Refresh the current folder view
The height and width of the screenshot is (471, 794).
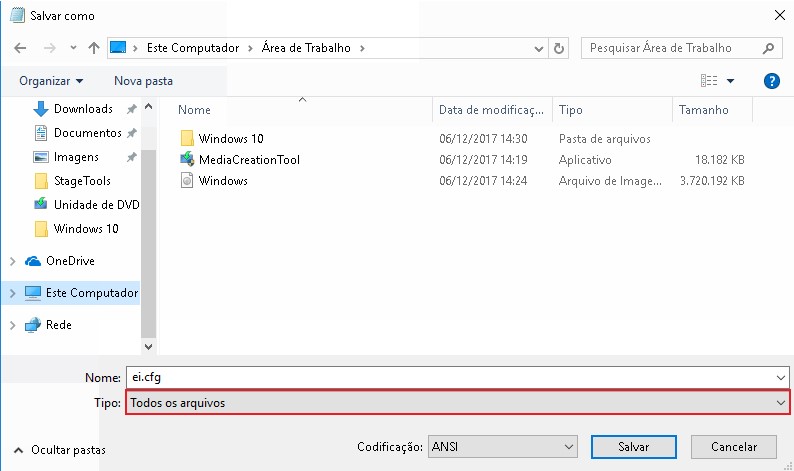pos(559,49)
